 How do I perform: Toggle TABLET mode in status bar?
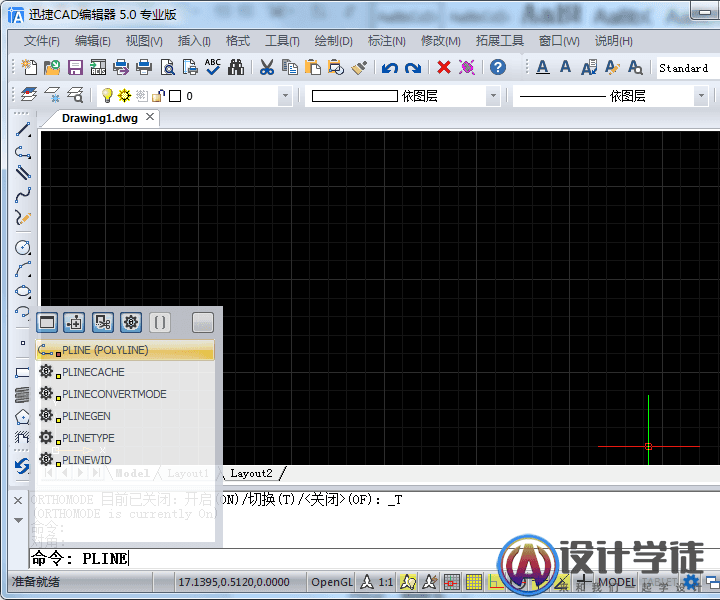click(658, 582)
